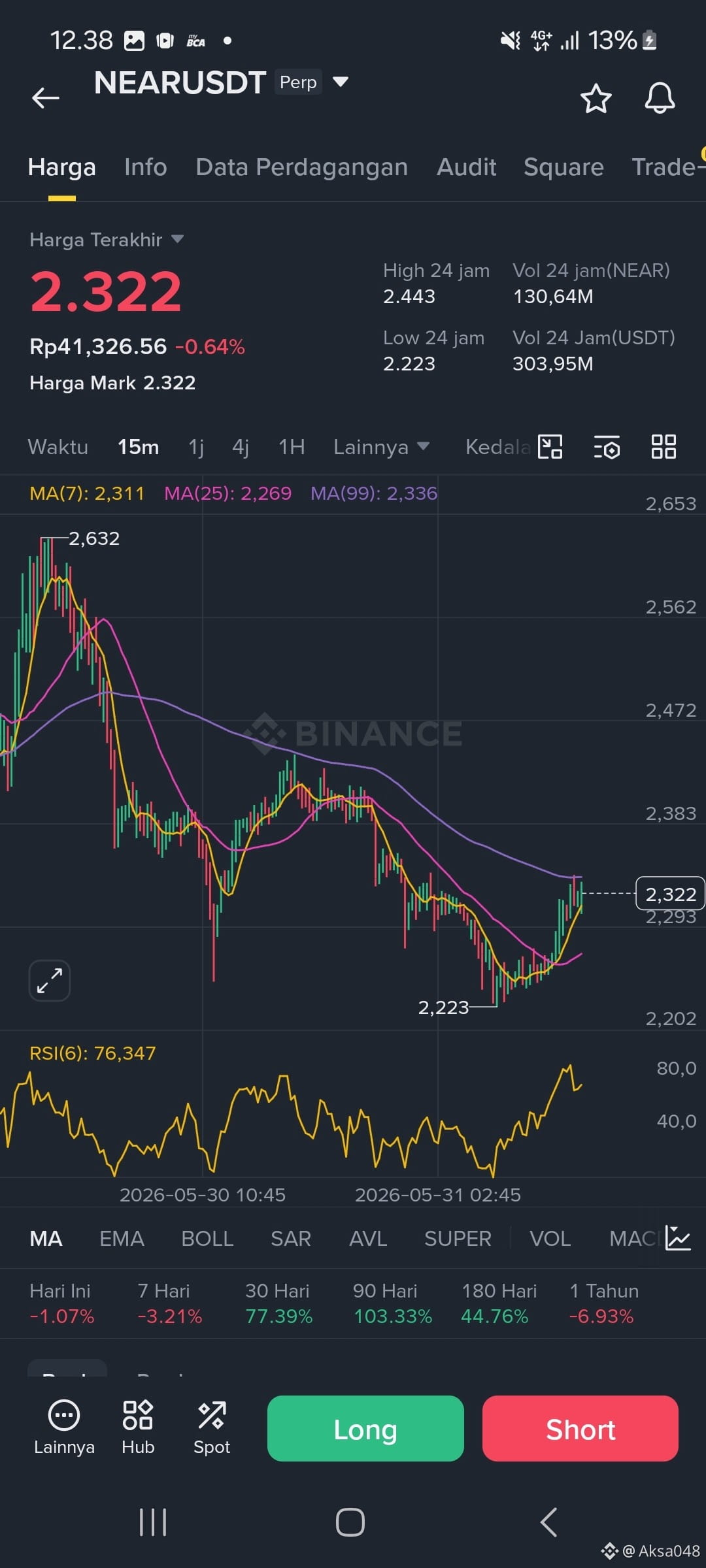Tap the Hari Ini -1.07% stat
This screenshot has height=1568, width=706.
62,1303
